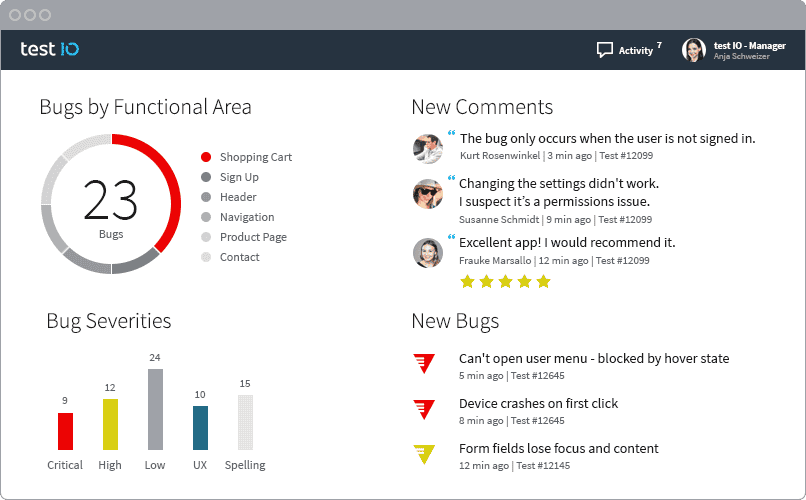806x500 pixels.
Task: Open the Activity speech bubble icon
Action: (604, 49)
